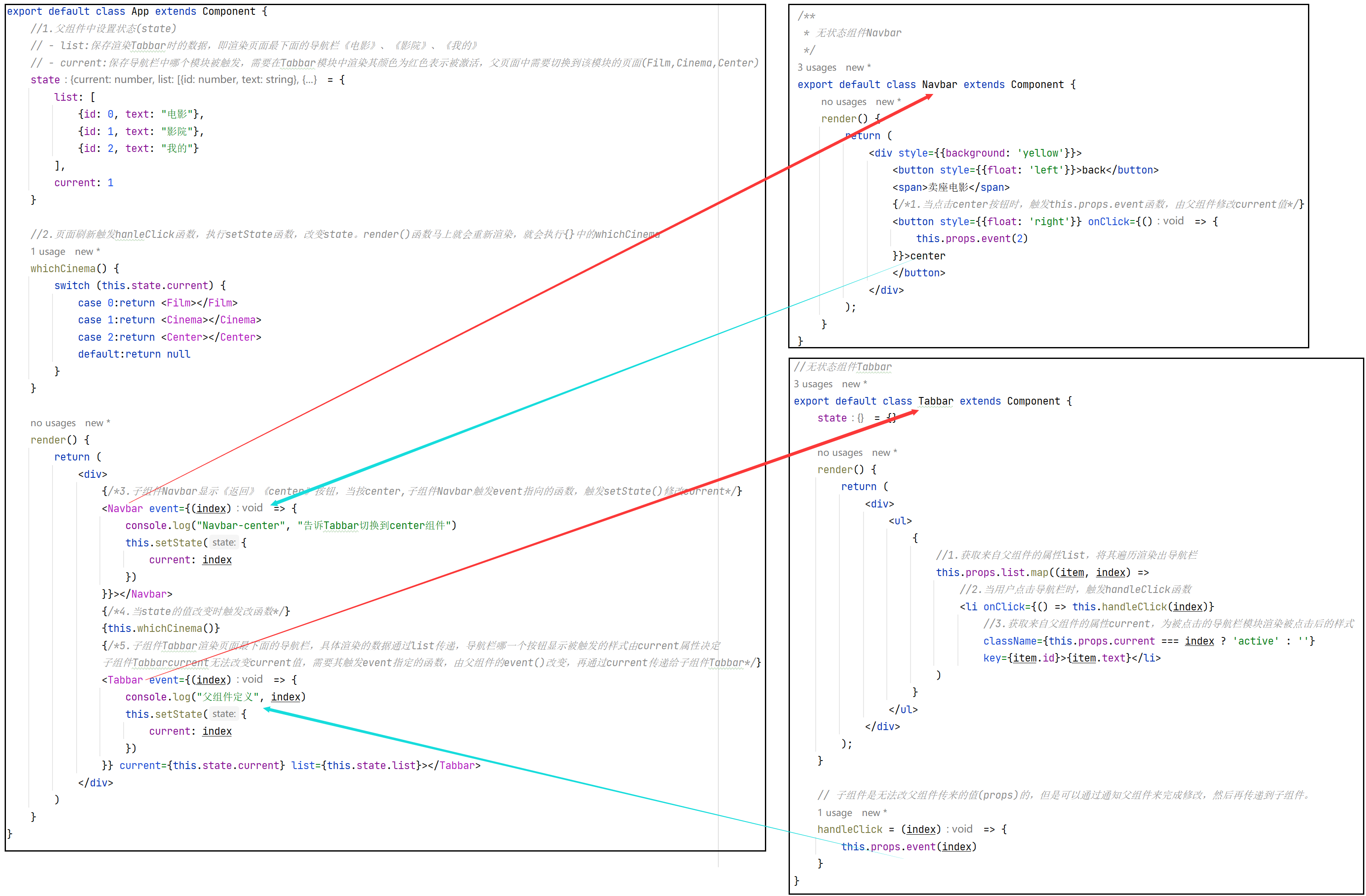
Task: Click the "case 2:return <Center>" line
Action: (169, 337)
